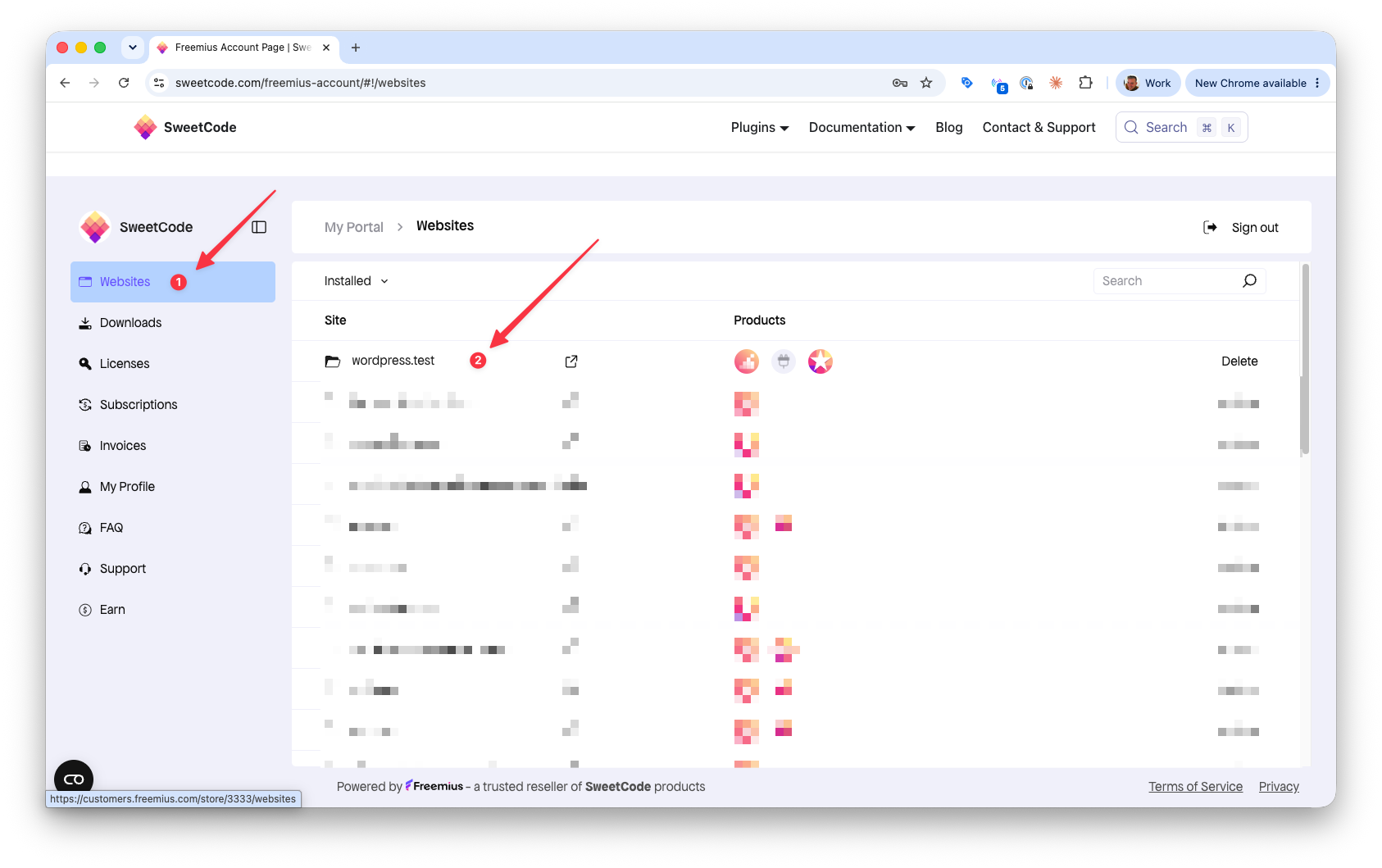The image size is (1382, 868).
Task: Expand the Documentation menu
Action: (861, 127)
